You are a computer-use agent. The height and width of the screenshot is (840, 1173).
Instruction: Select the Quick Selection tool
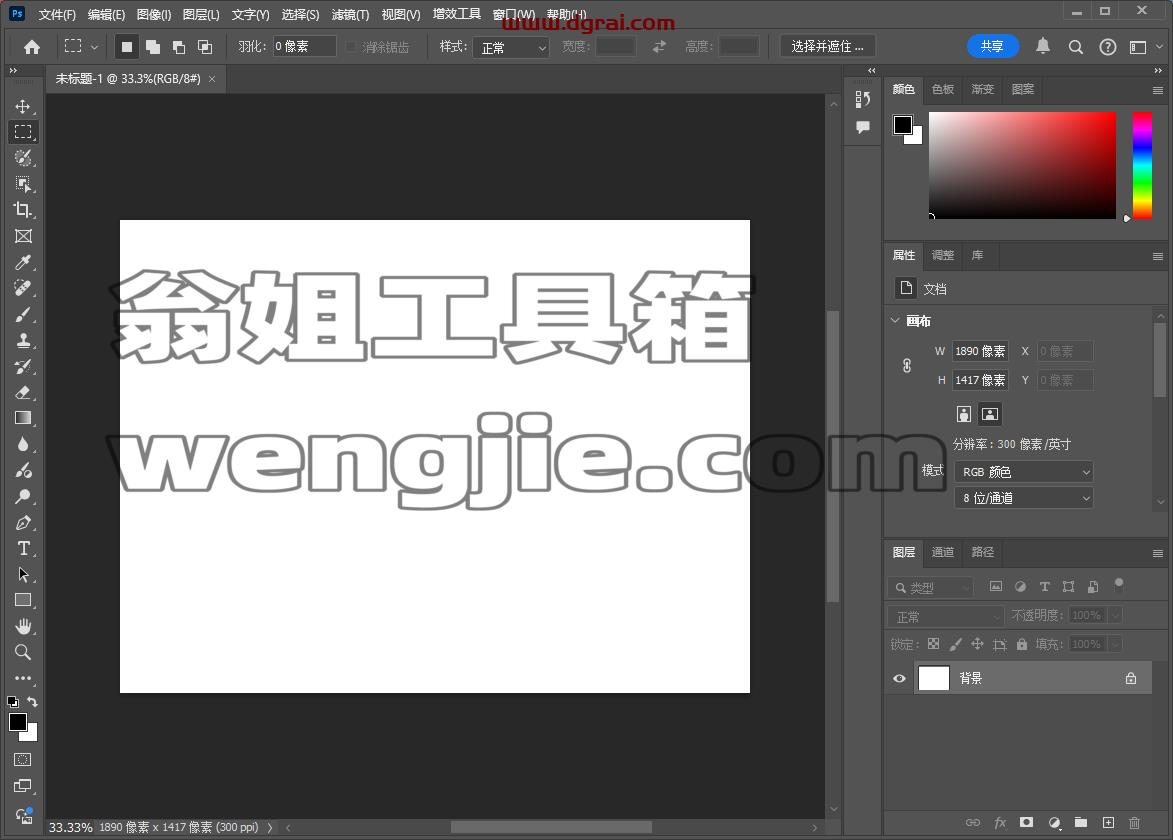(23, 158)
